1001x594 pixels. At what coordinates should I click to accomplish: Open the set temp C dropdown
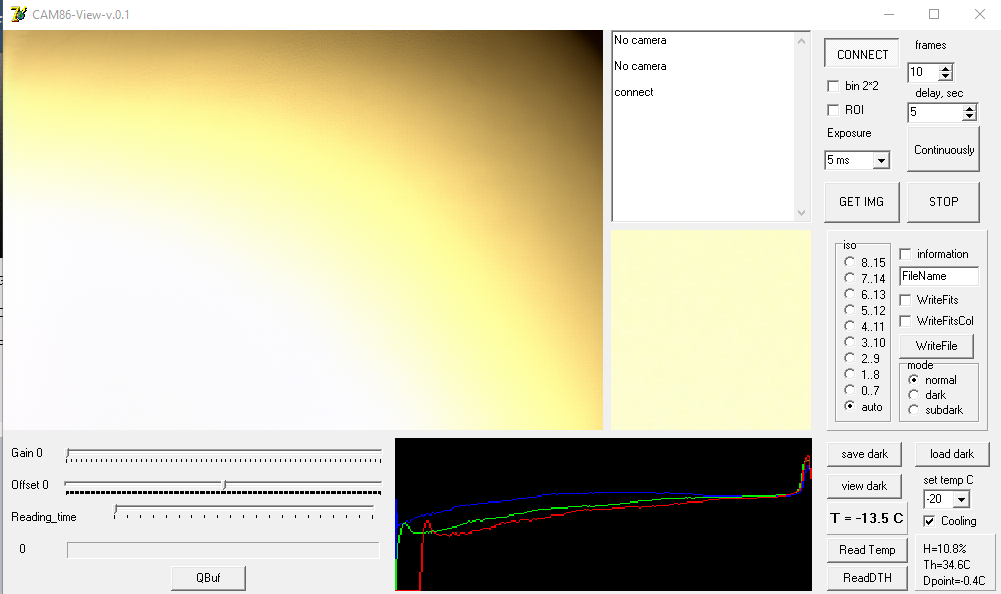[x=960, y=498]
